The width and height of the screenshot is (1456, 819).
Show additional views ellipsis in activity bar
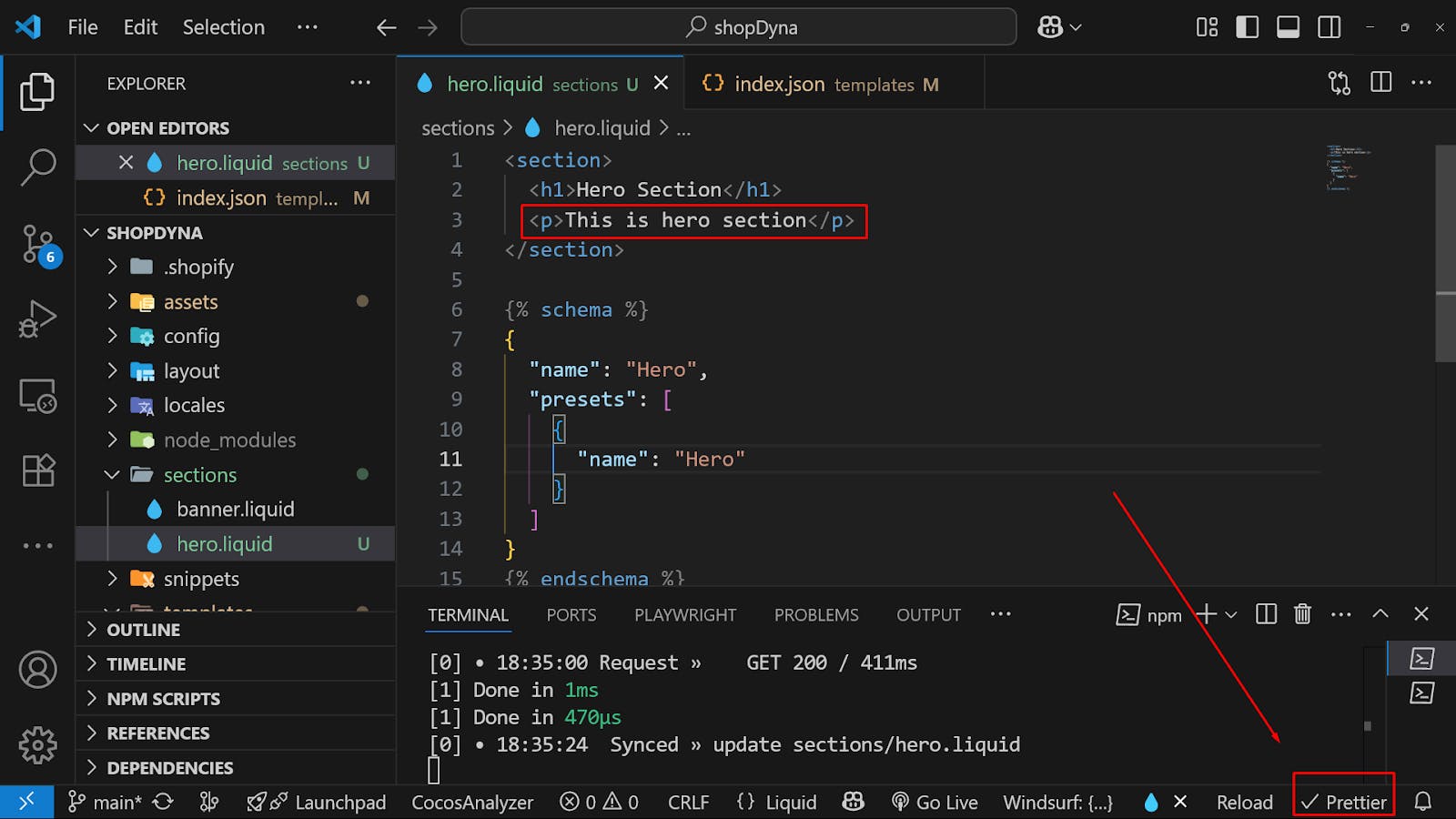tap(37, 546)
